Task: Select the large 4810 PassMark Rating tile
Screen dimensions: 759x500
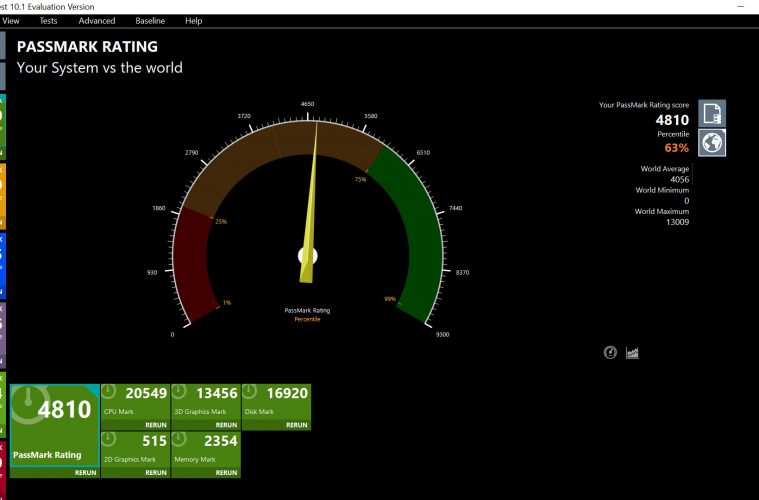Action: pos(55,425)
